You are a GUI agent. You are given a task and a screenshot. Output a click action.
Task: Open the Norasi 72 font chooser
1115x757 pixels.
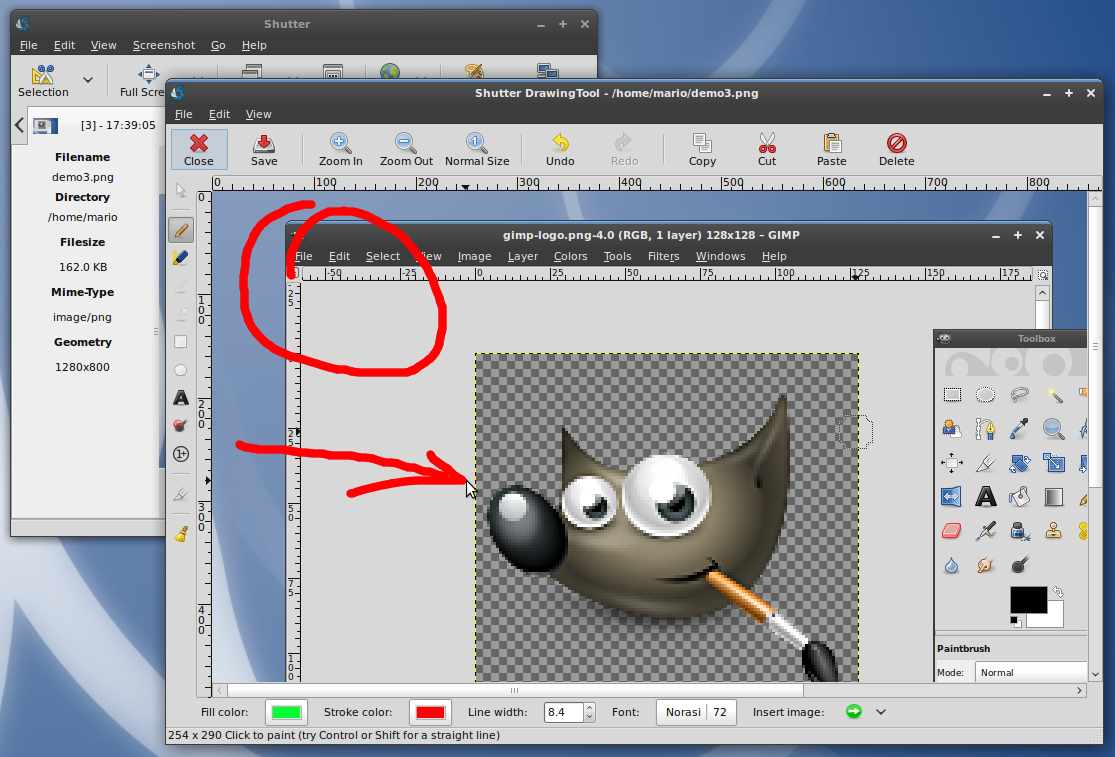695,712
